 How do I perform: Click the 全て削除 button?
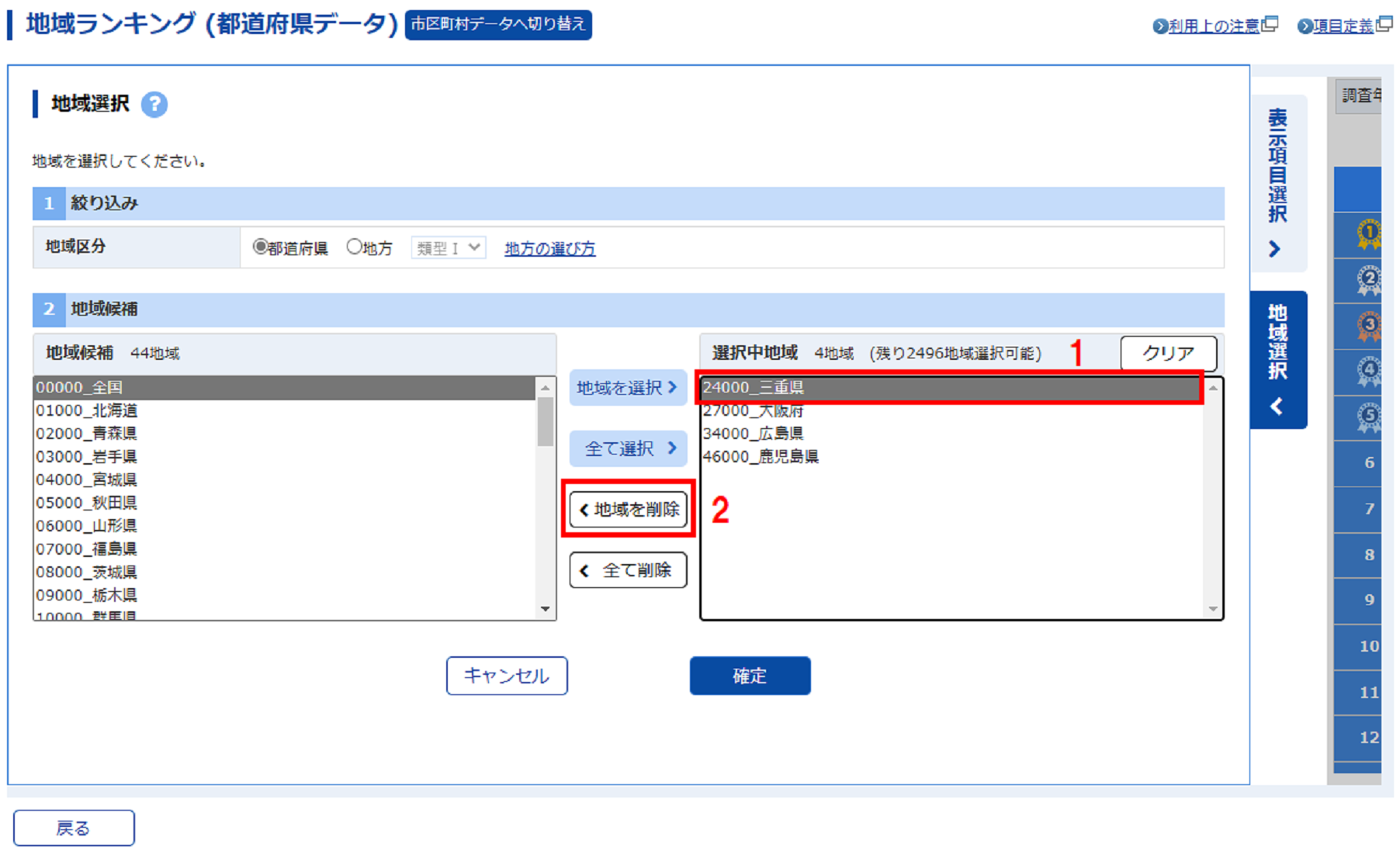[628, 570]
